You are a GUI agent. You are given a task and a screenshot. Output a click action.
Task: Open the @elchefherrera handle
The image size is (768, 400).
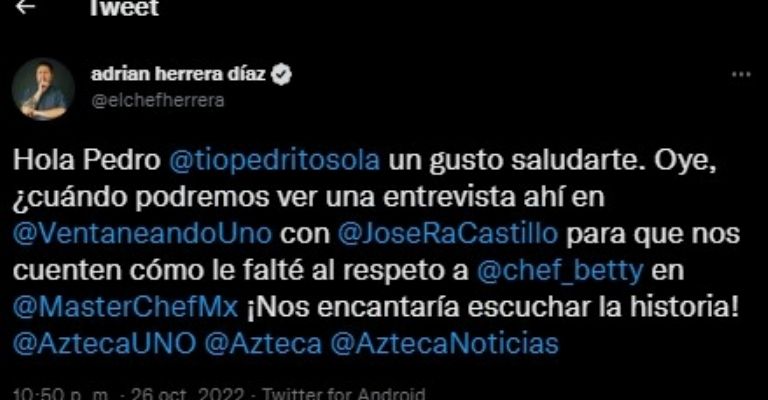[x=158, y=100]
